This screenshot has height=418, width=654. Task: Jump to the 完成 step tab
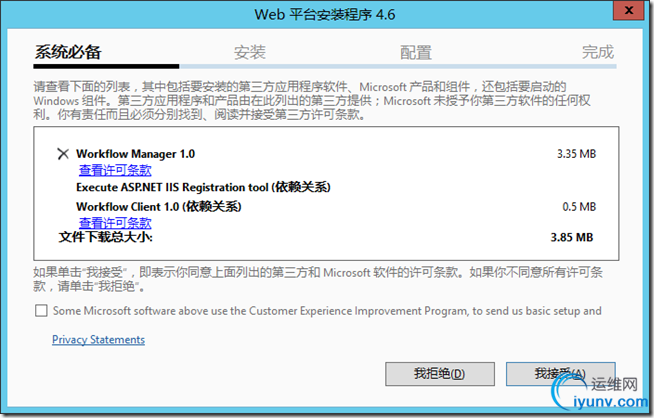(598, 53)
